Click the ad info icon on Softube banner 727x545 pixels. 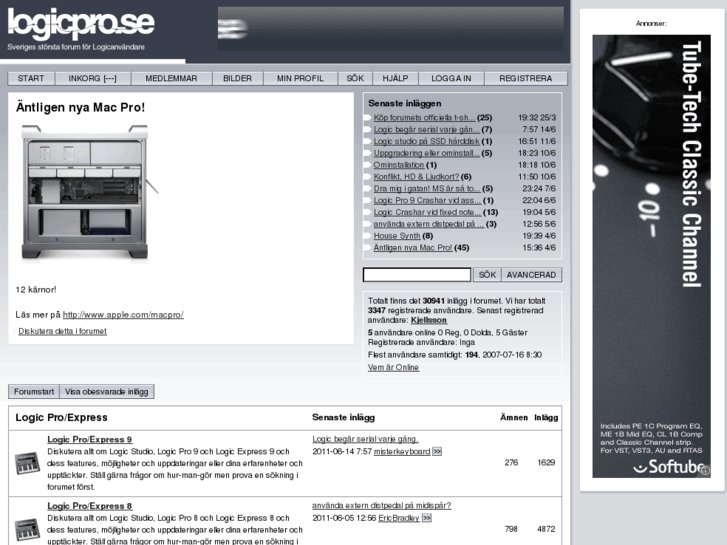tap(705, 470)
